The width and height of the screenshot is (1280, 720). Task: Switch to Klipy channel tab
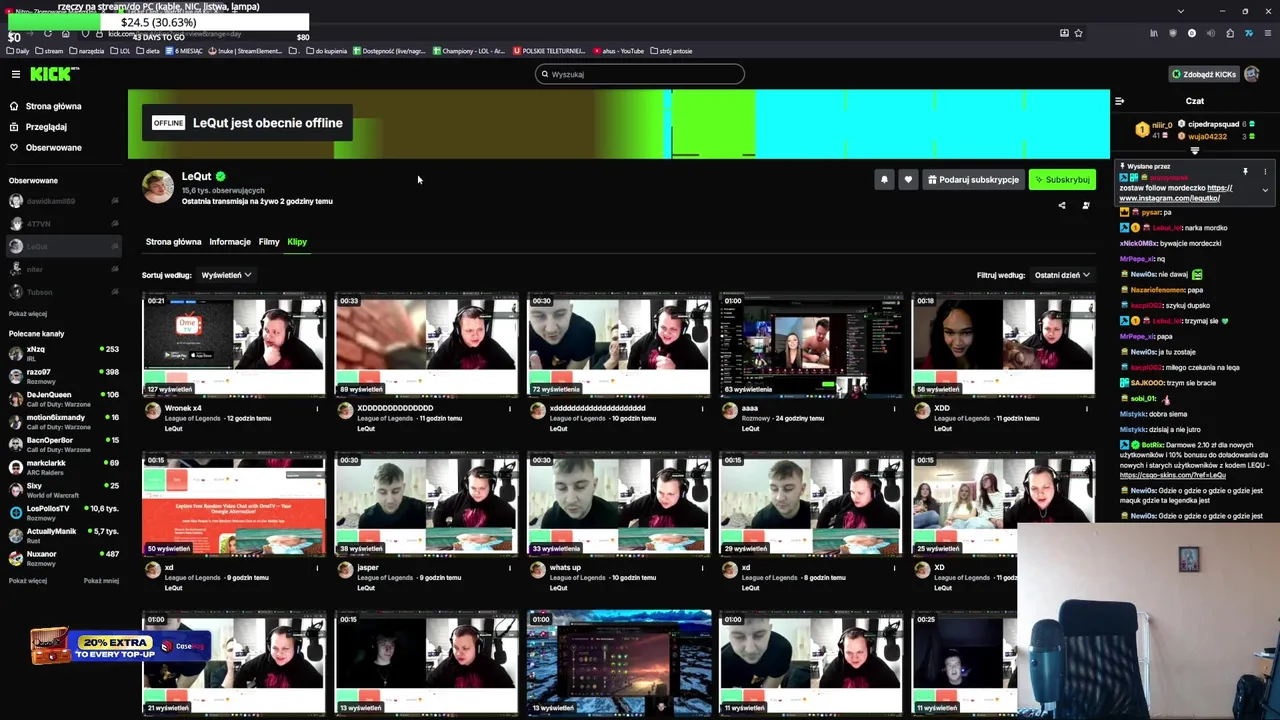pyautogui.click(x=297, y=242)
